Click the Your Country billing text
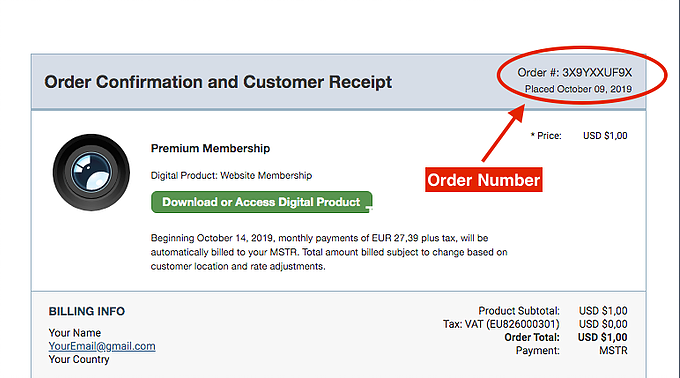680x378 pixels. coord(79,359)
